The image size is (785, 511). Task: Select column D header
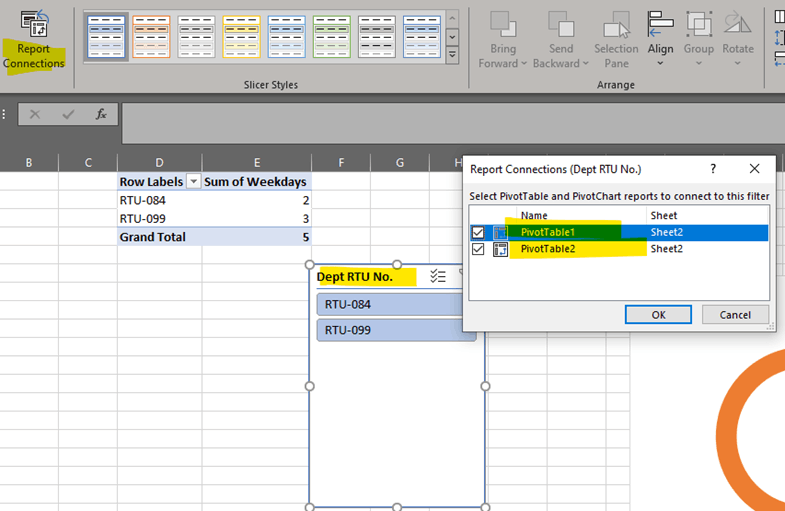pyautogui.click(x=159, y=163)
